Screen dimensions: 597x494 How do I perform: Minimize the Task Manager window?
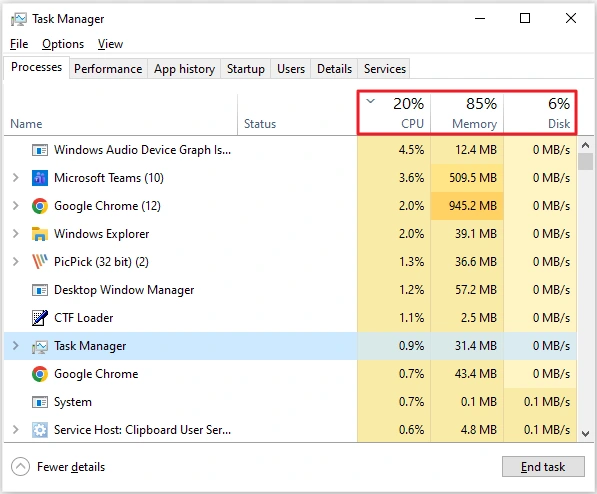(x=480, y=18)
